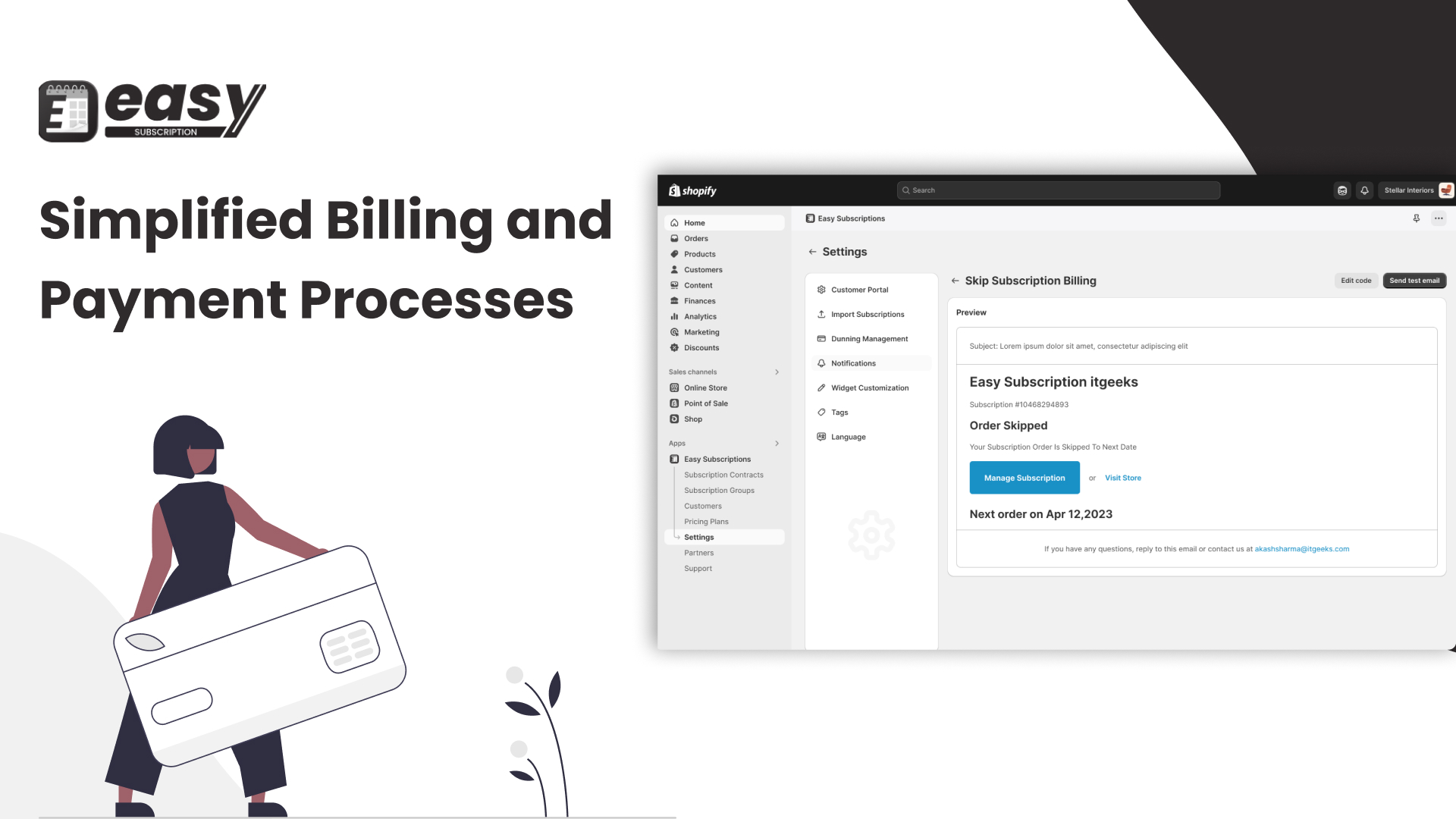Expand the Sales channels section
The height and width of the screenshot is (819, 1456).
pos(777,371)
